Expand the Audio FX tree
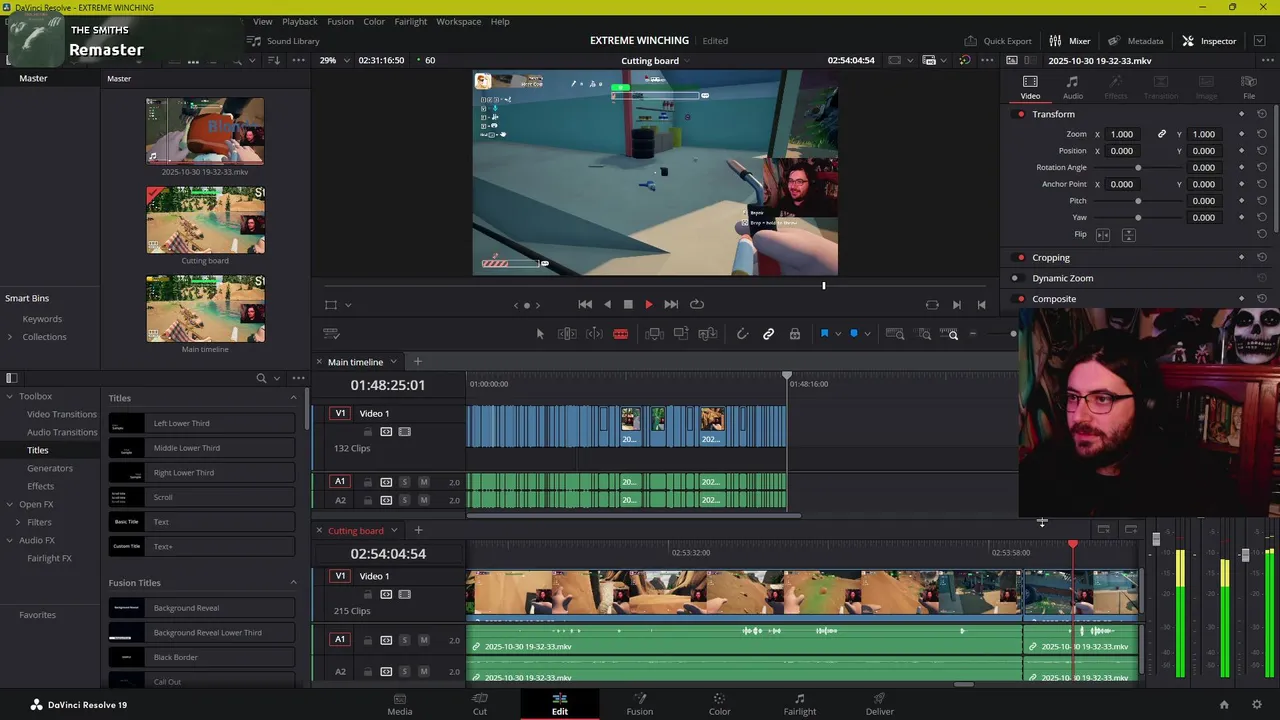1280x720 pixels. point(10,541)
